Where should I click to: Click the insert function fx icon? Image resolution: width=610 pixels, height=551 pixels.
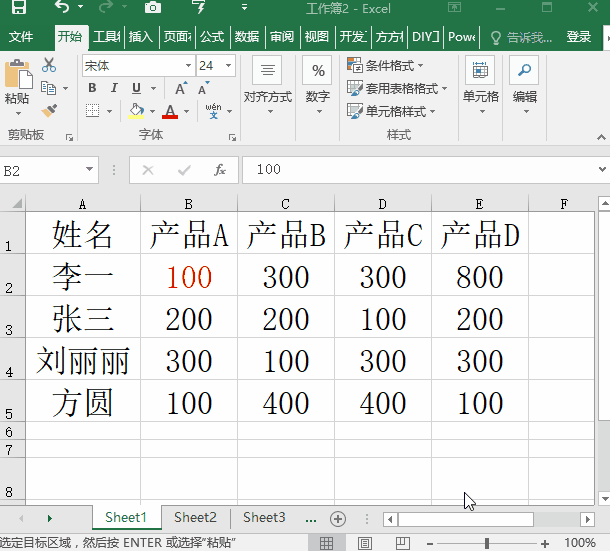[220, 170]
